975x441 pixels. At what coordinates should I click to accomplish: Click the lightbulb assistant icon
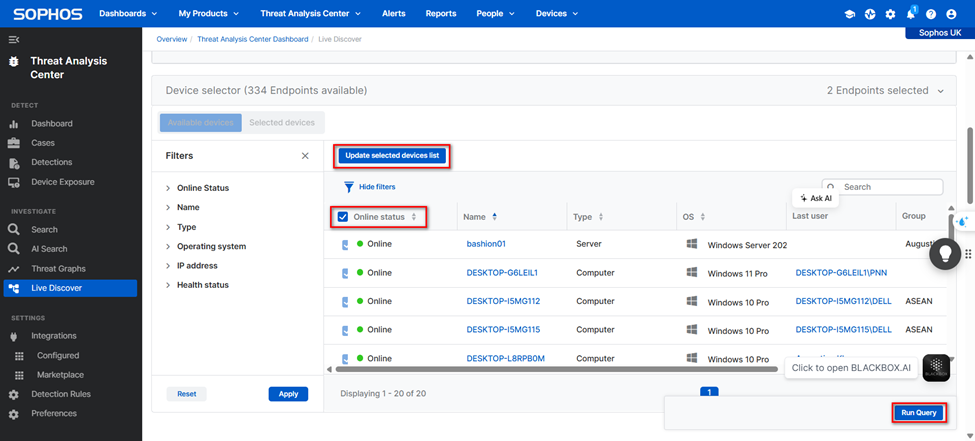point(945,255)
